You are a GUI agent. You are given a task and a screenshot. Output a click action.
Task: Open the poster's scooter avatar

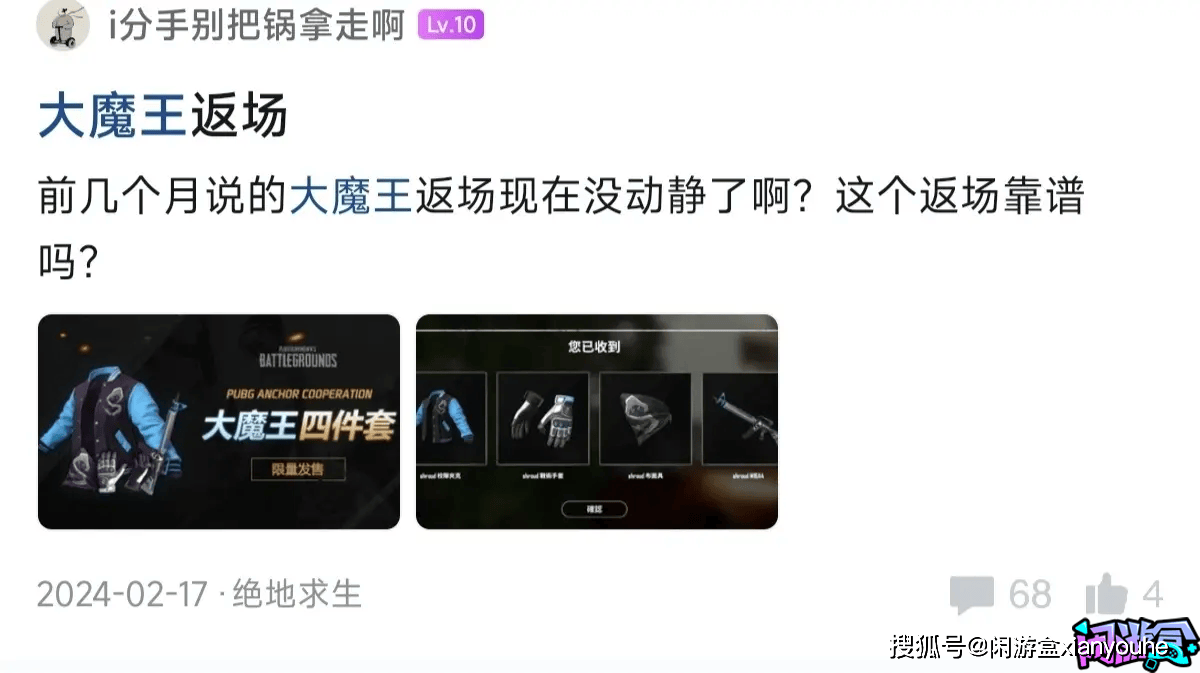63,24
